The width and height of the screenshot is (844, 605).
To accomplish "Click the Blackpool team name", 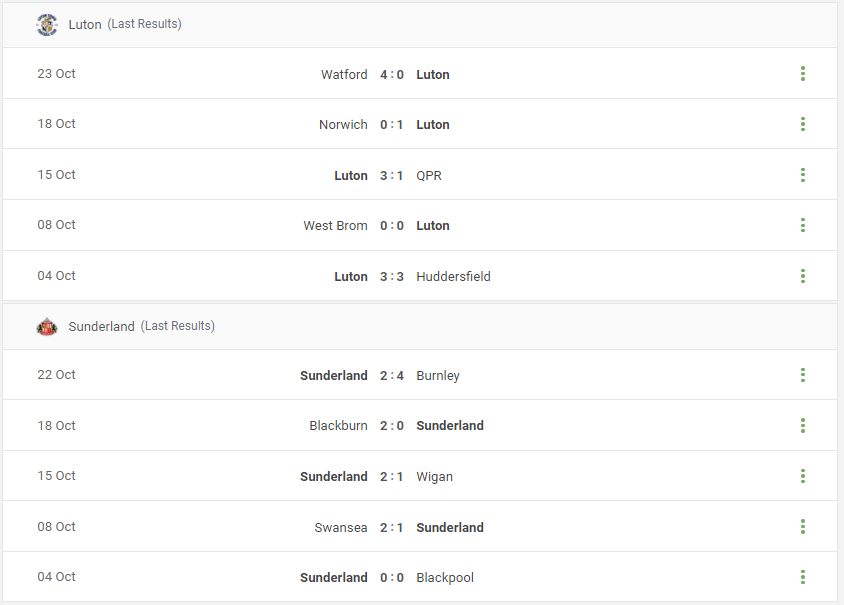I will [445, 578].
